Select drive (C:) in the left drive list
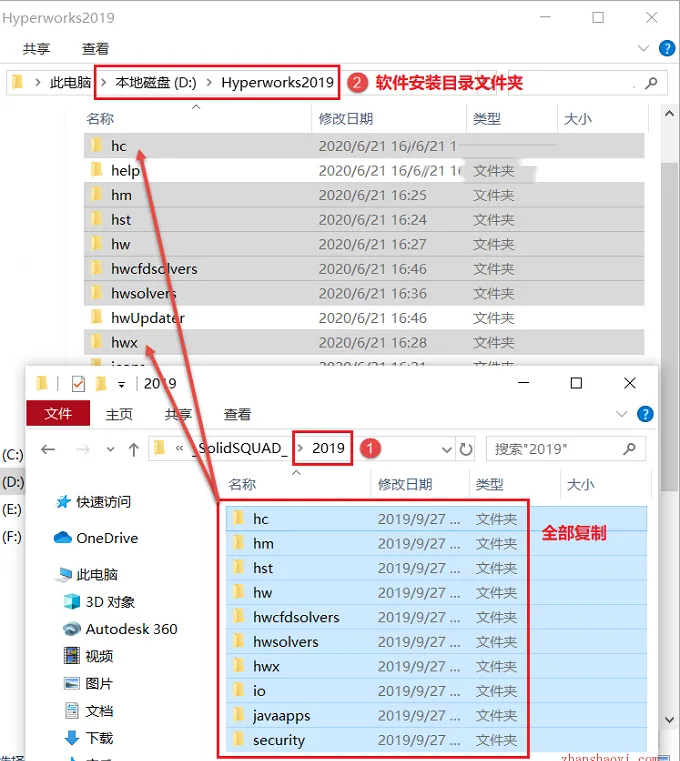Image resolution: width=680 pixels, height=761 pixels. coord(13,455)
